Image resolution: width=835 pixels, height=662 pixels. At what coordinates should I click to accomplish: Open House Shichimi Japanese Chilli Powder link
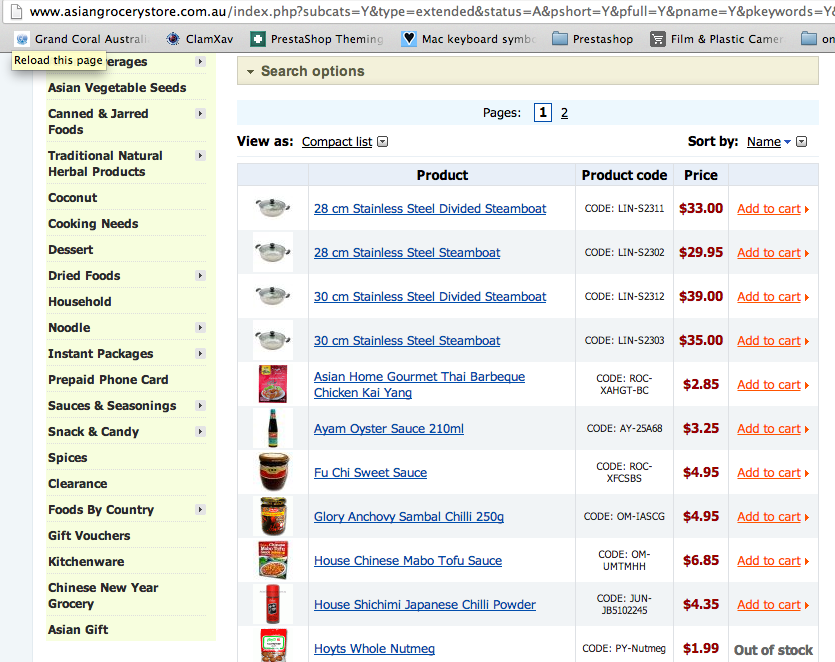pyautogui.click(x=424, y=604)
